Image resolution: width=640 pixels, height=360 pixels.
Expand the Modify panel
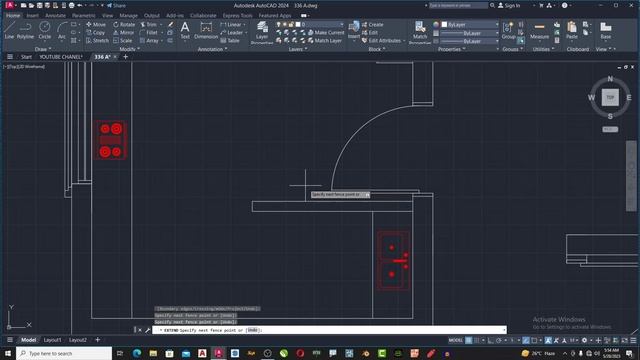(129, 49)
